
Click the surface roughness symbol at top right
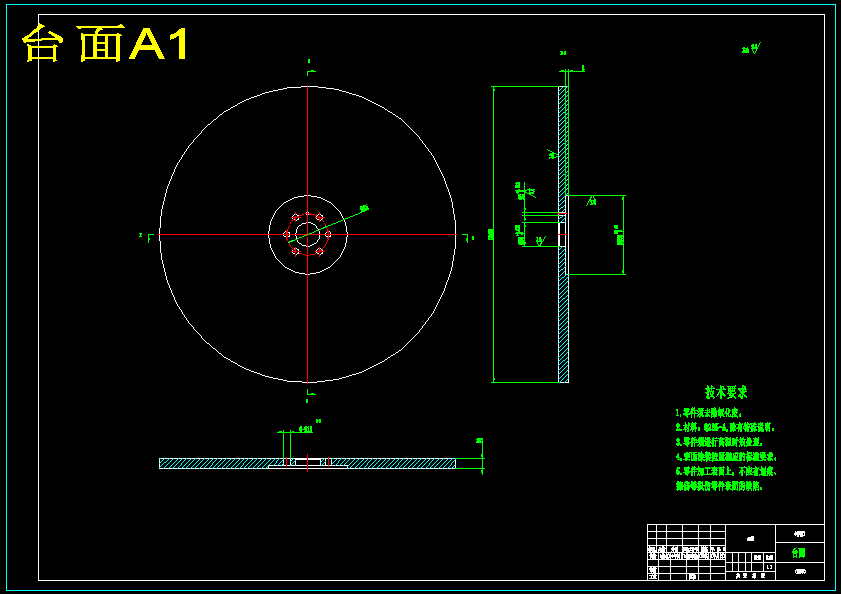coord(752,49)
